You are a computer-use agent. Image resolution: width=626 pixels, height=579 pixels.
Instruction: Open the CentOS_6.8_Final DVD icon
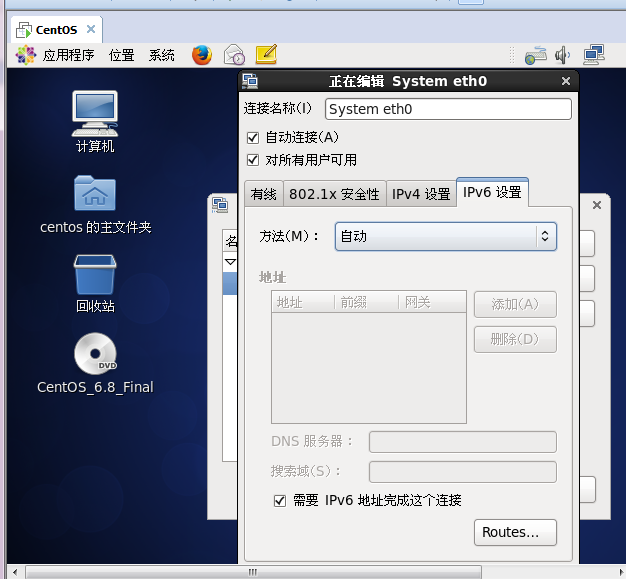[x=95, y=363]
